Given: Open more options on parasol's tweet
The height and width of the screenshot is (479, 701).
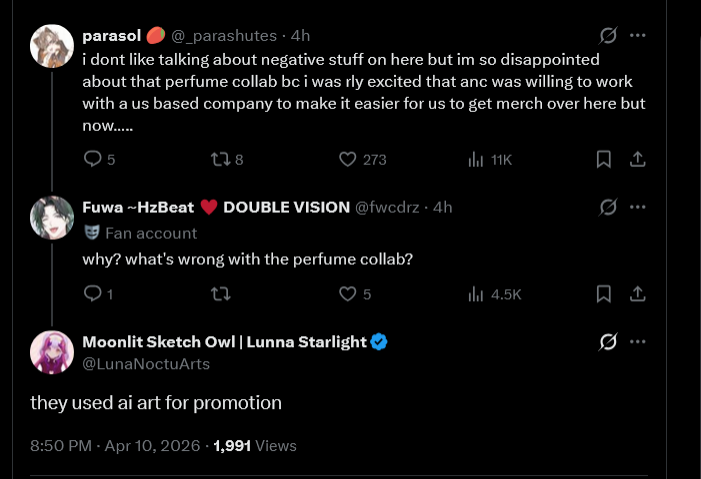Looking at the screenshot, I should point(638,36).
